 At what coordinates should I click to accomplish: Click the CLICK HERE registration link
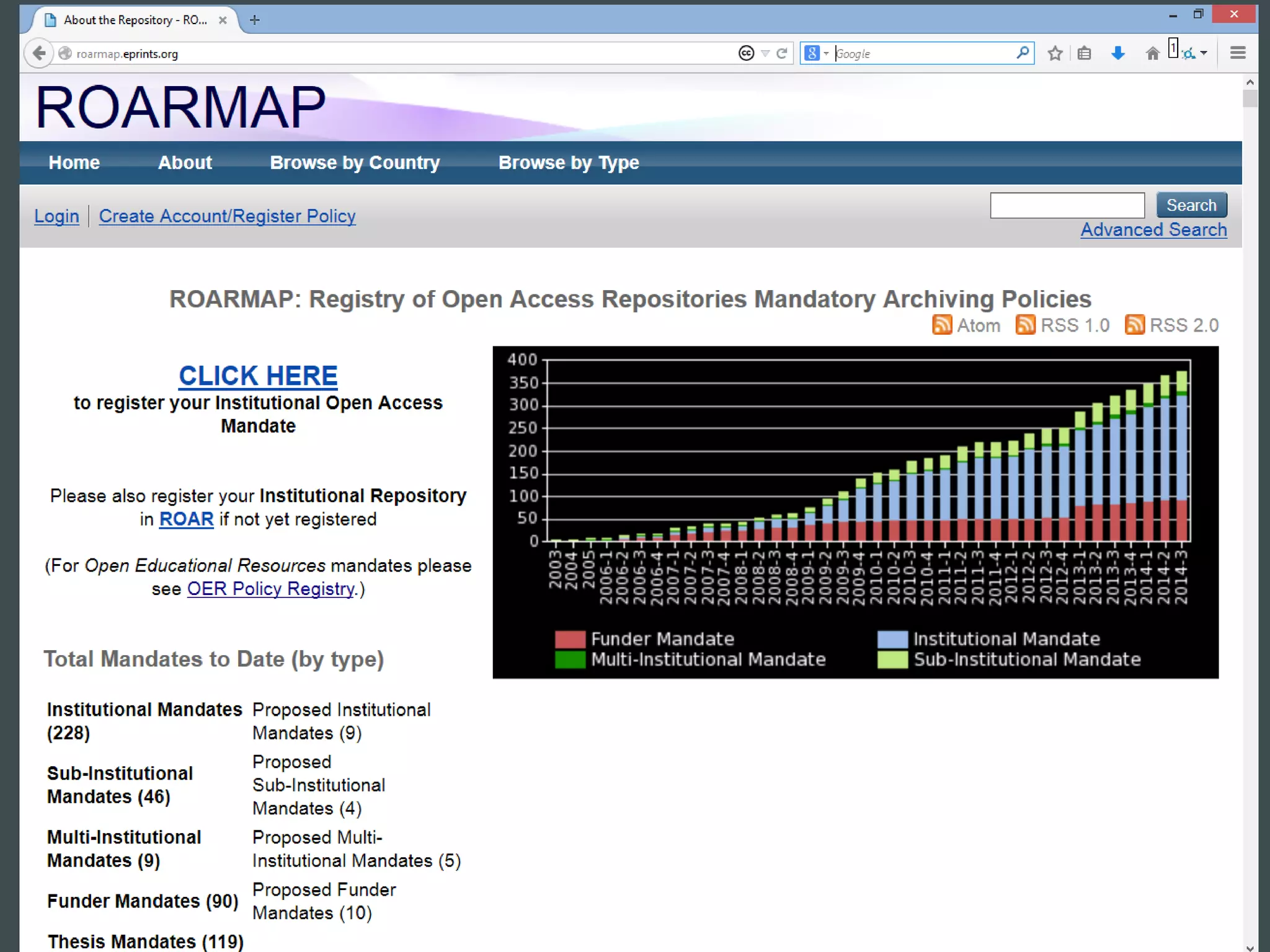[x=258, y=376]
